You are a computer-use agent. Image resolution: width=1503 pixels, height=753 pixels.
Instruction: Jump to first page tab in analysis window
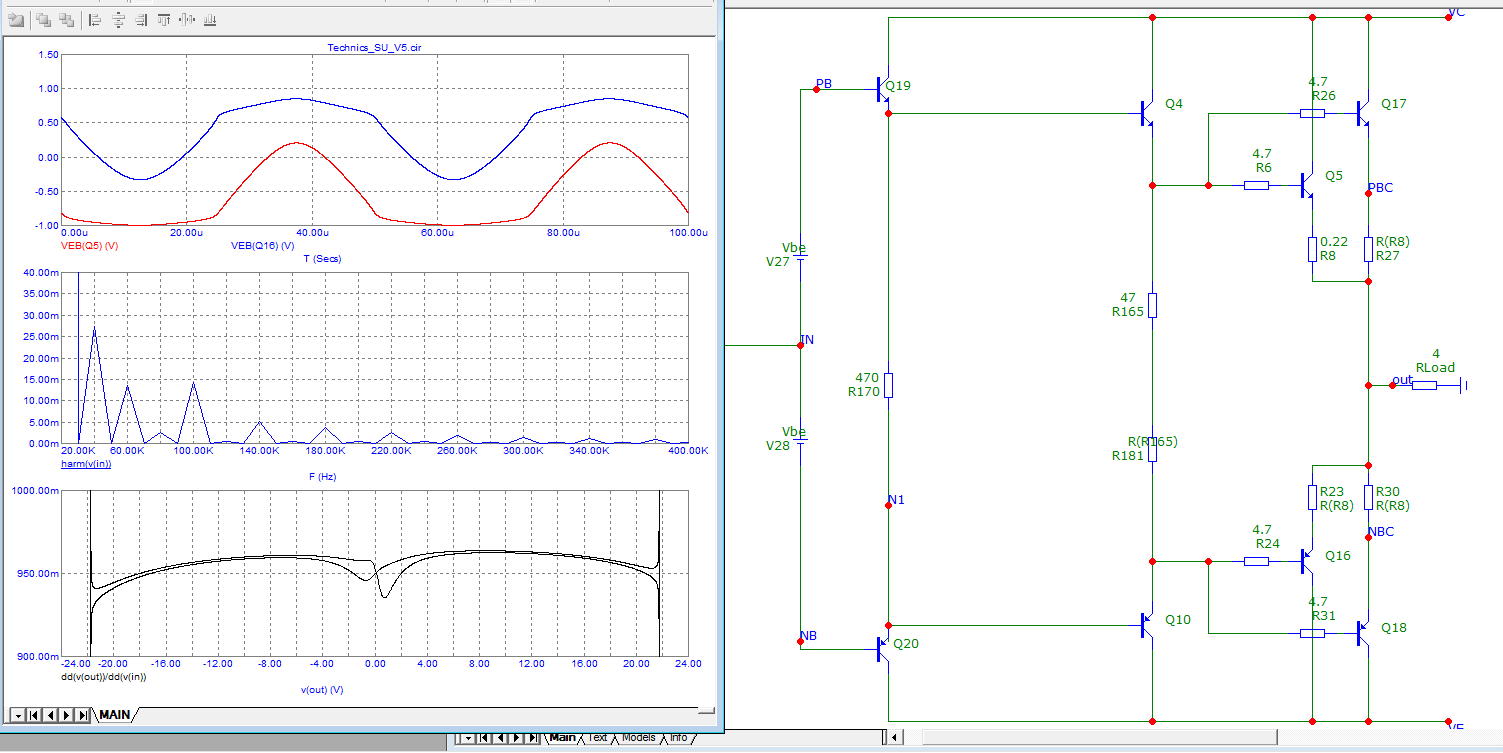(34, 715)
